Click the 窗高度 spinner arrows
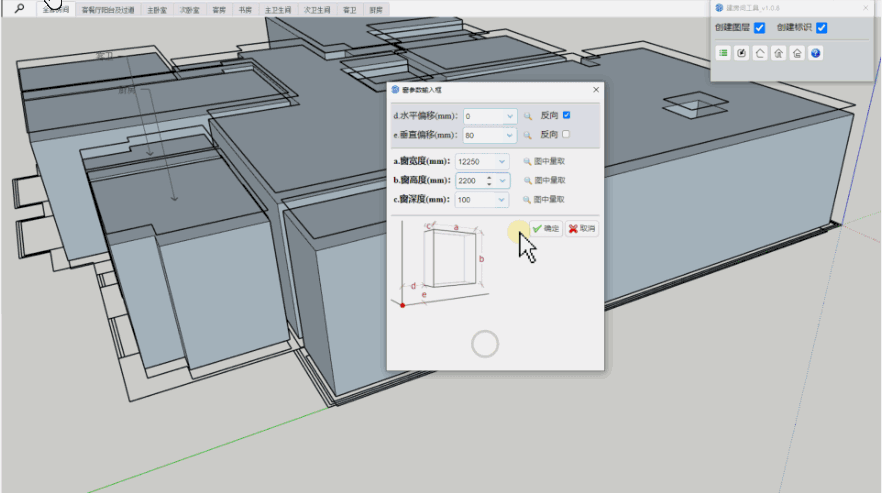882x493 pixels. coord(489,181)
